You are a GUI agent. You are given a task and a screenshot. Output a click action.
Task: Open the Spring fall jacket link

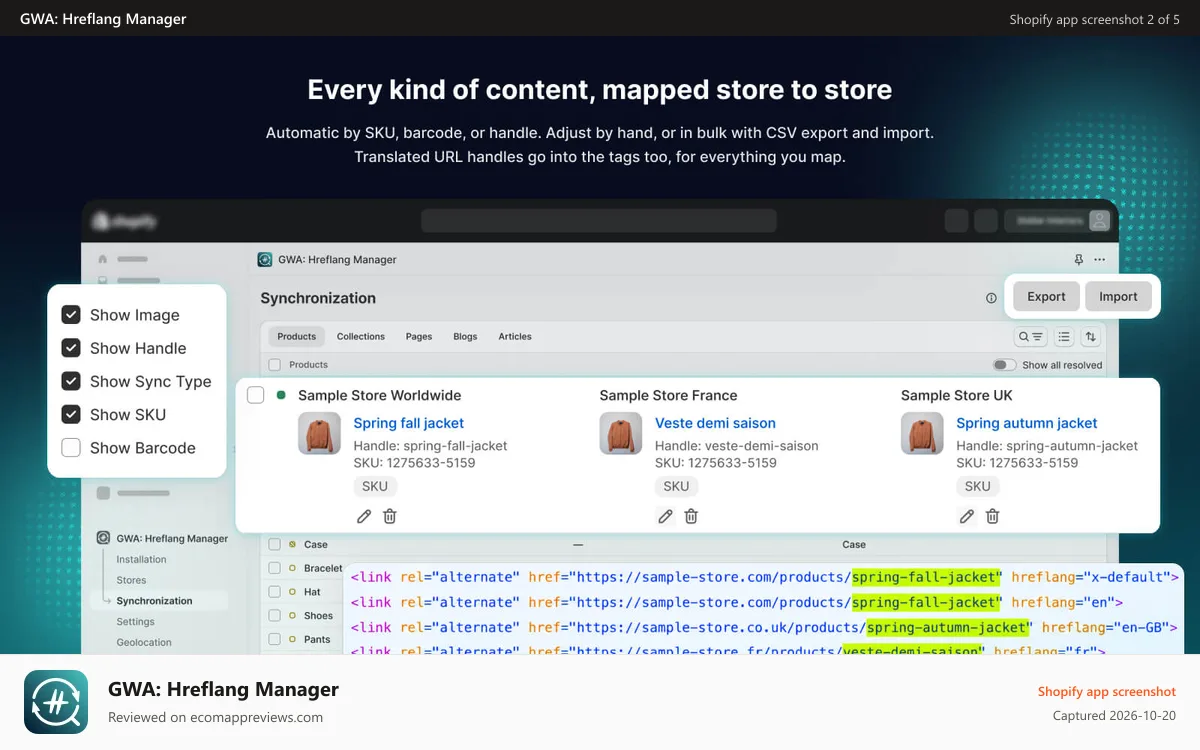408,423
